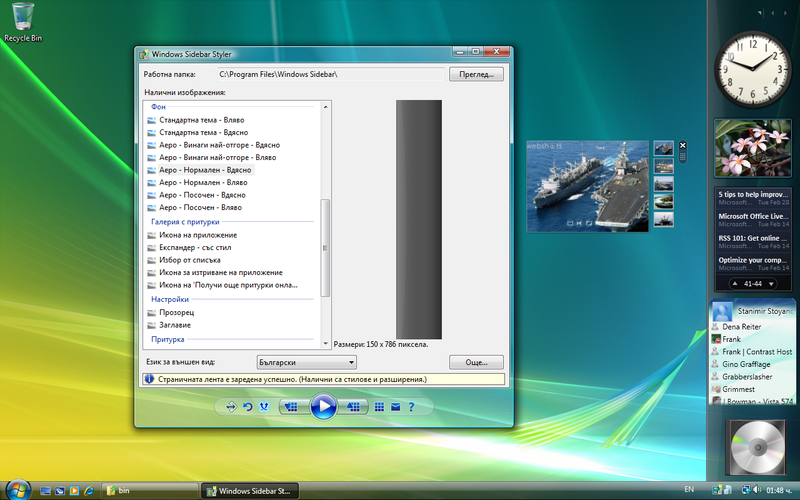Select 'Аеро - Винаги най-отгоре - Вляво'
The height and width of the screenshot is (500, 800).
pos(217,157)
